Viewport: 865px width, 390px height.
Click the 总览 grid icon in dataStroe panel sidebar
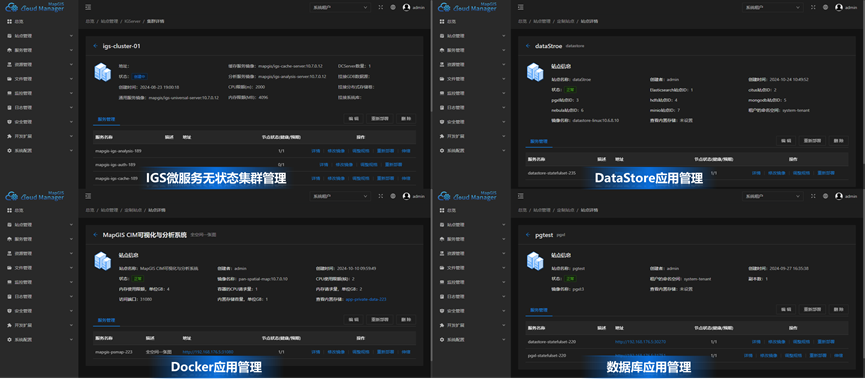pyautogui.click(x=441, y=22)
